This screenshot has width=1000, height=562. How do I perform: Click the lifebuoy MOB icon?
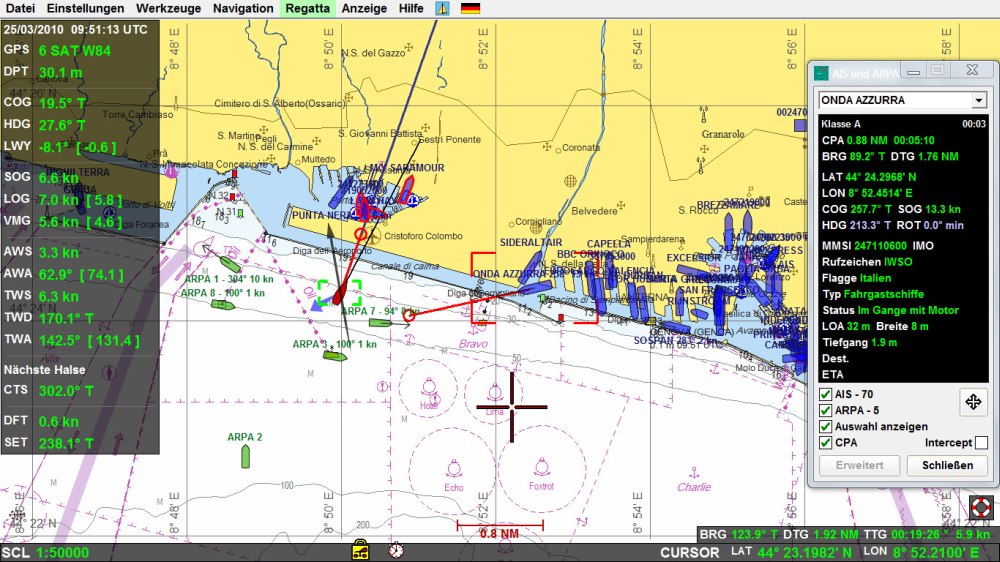(x=981, y=508)
